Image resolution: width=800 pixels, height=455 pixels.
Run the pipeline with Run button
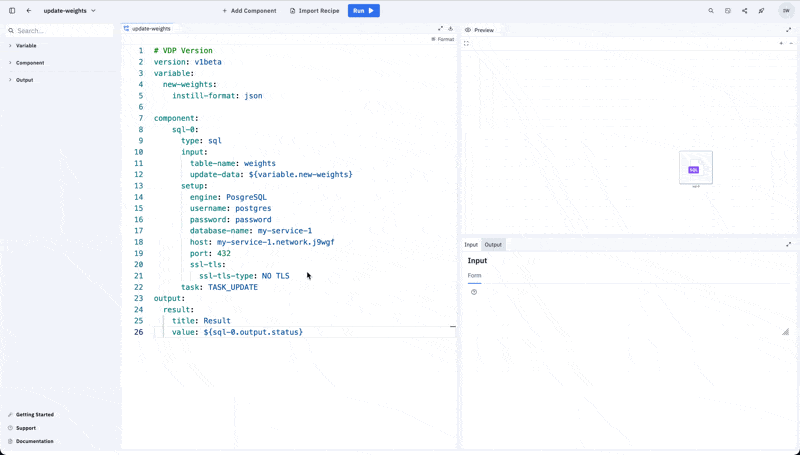(x=363, y=11)
